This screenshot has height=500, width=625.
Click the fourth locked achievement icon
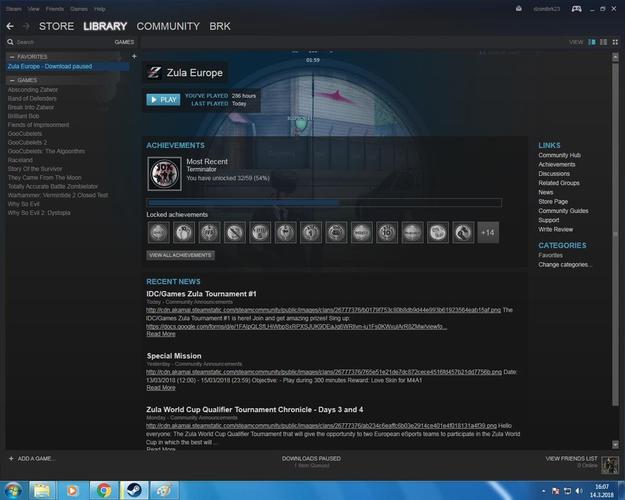point(235,232)
